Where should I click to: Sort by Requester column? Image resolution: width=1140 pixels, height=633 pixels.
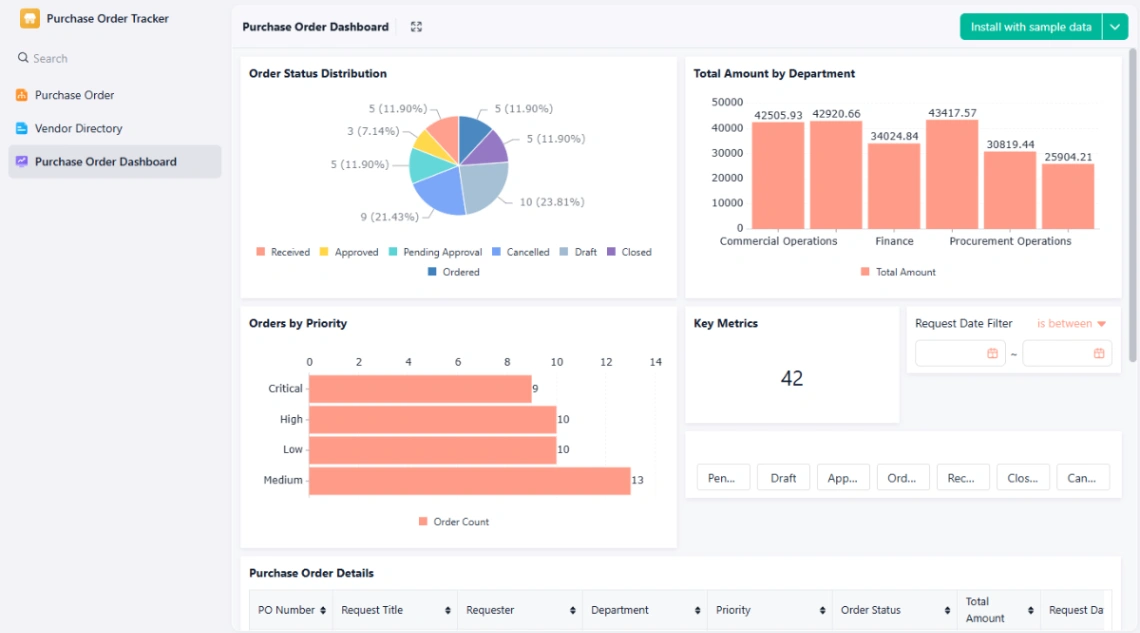click(x=573, y=610)
